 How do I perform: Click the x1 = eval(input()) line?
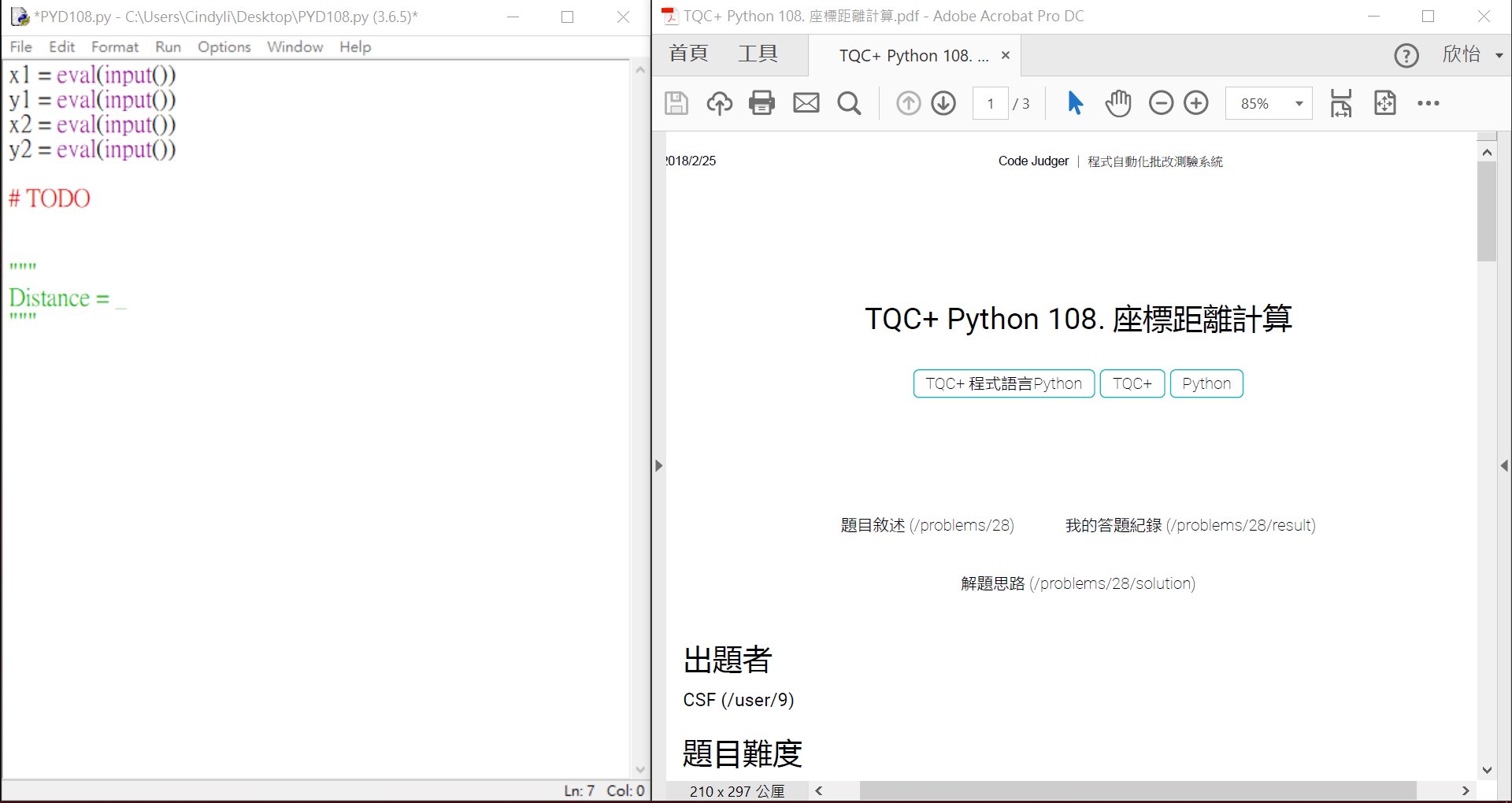(92, 75)
